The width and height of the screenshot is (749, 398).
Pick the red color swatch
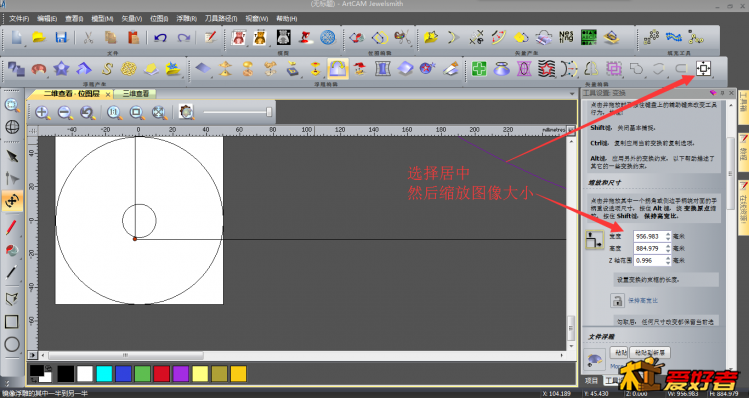pyautogui.click(x=161, y=374)
